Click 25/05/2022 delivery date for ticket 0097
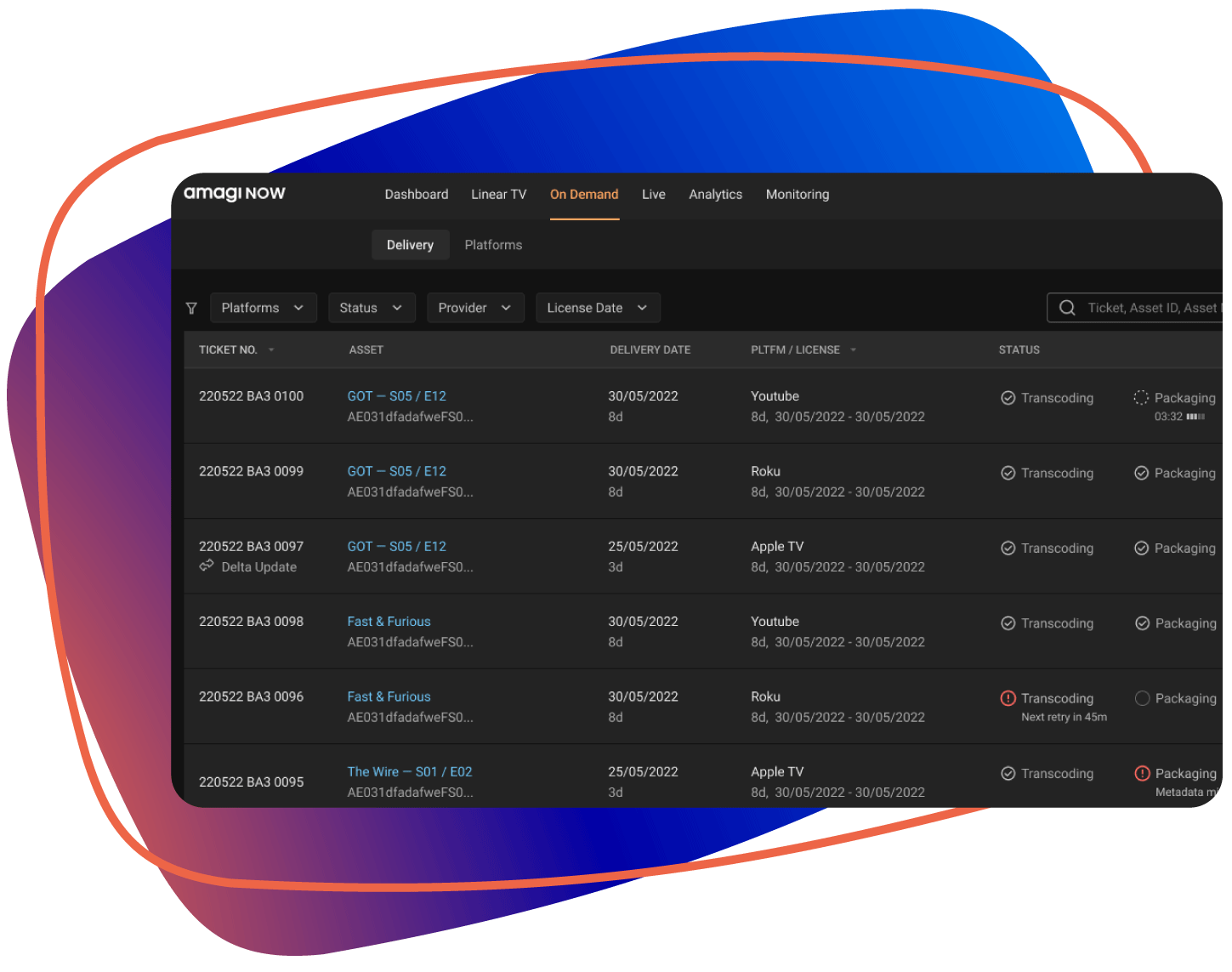1232x972 pixels. [644, 547]
